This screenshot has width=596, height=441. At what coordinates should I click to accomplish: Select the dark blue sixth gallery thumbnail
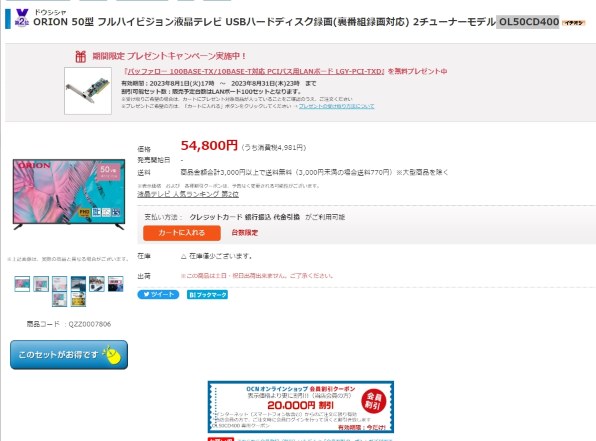point(116,284)
